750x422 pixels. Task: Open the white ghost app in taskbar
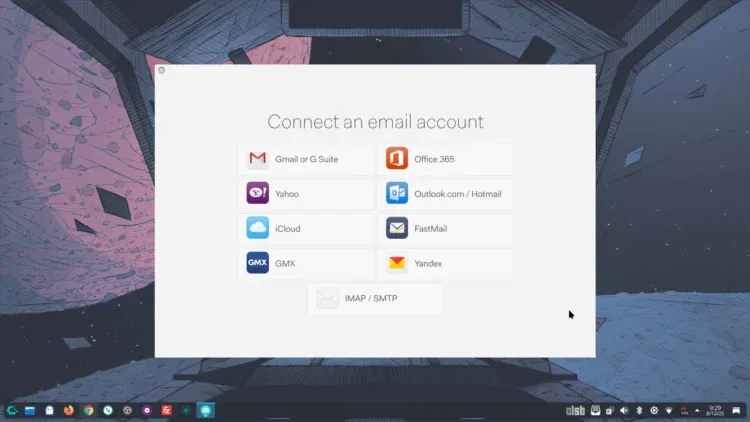tap(49, 411)
